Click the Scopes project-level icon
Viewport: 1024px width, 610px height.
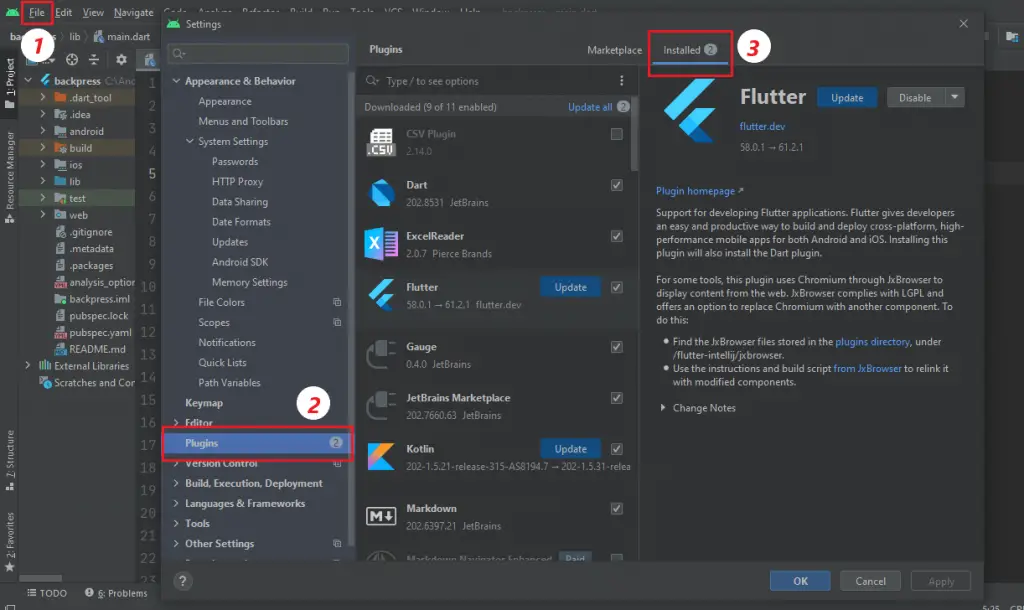tap(337, 322)
